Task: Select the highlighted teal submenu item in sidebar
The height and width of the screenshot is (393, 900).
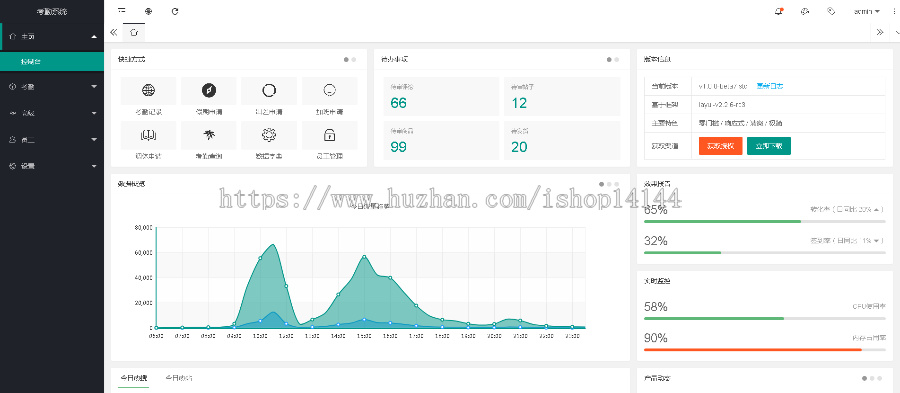Action: [x=52, y=61]
